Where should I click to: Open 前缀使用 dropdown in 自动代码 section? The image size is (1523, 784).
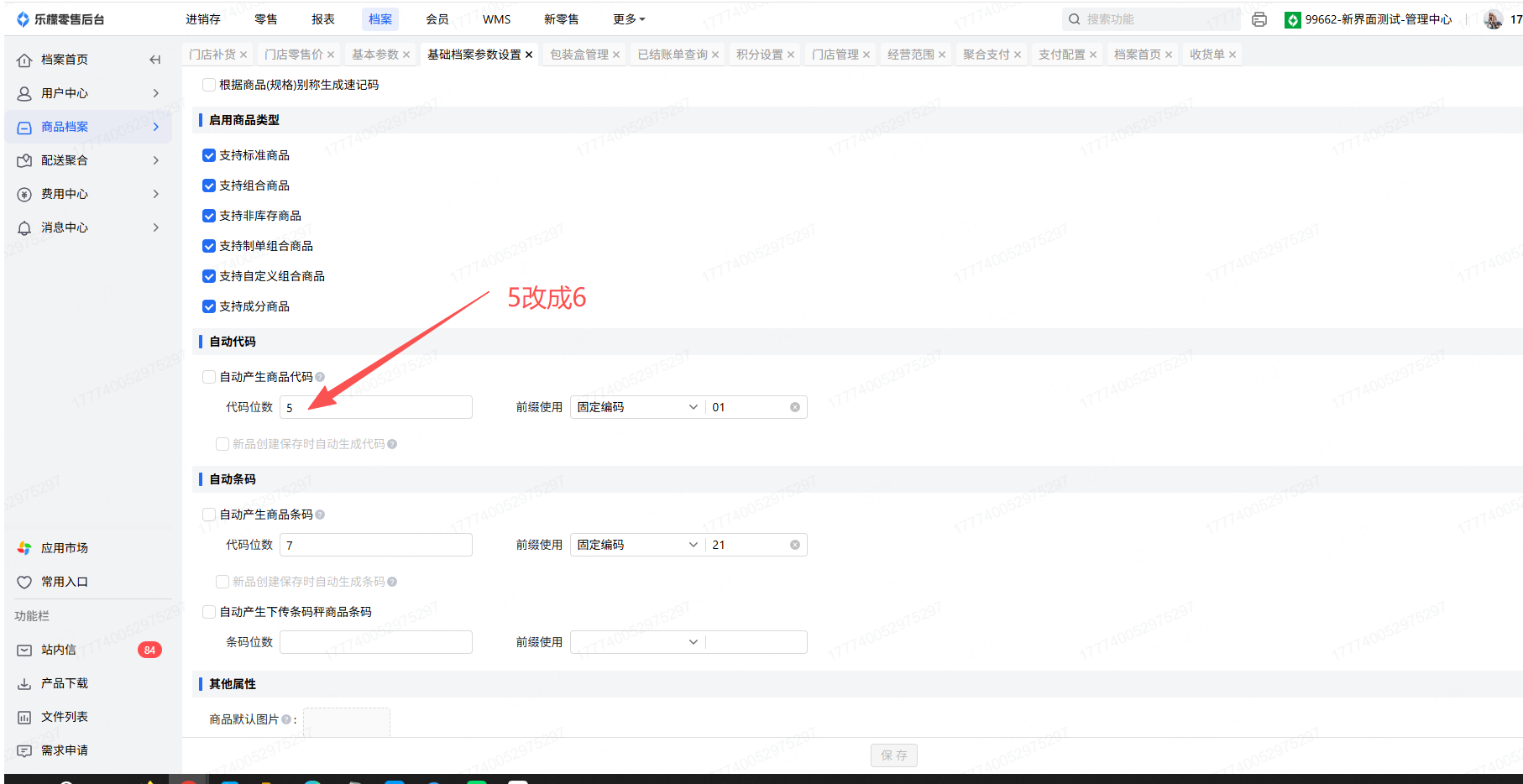pos(637,407)
